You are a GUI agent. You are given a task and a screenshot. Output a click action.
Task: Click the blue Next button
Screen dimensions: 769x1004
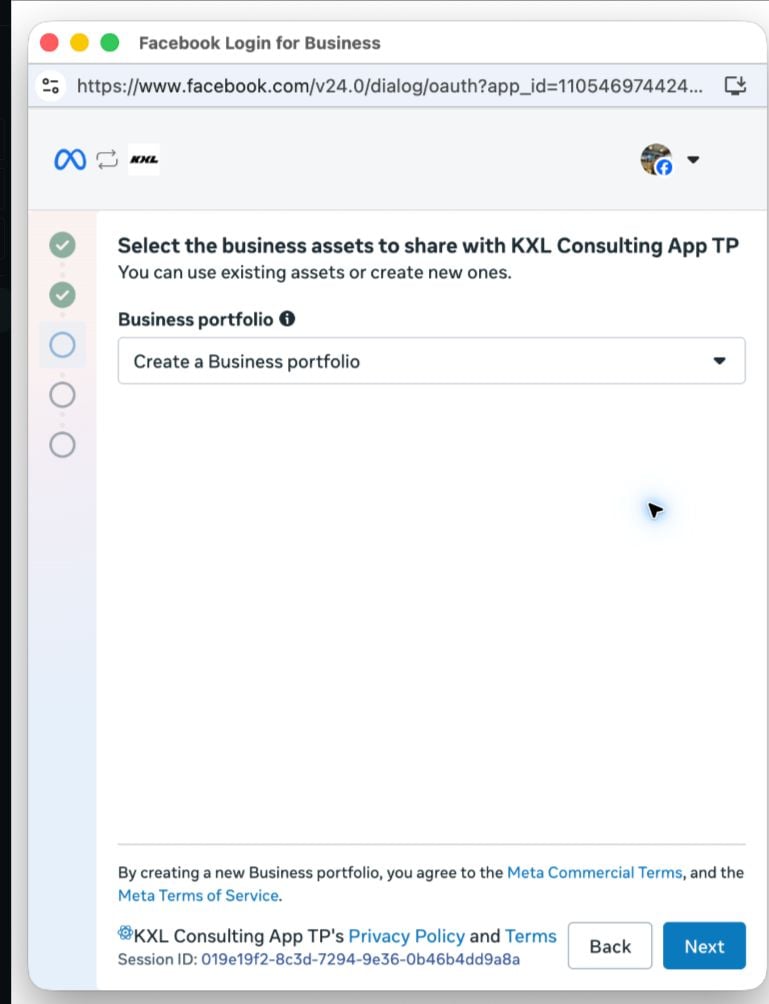(704, 946)
